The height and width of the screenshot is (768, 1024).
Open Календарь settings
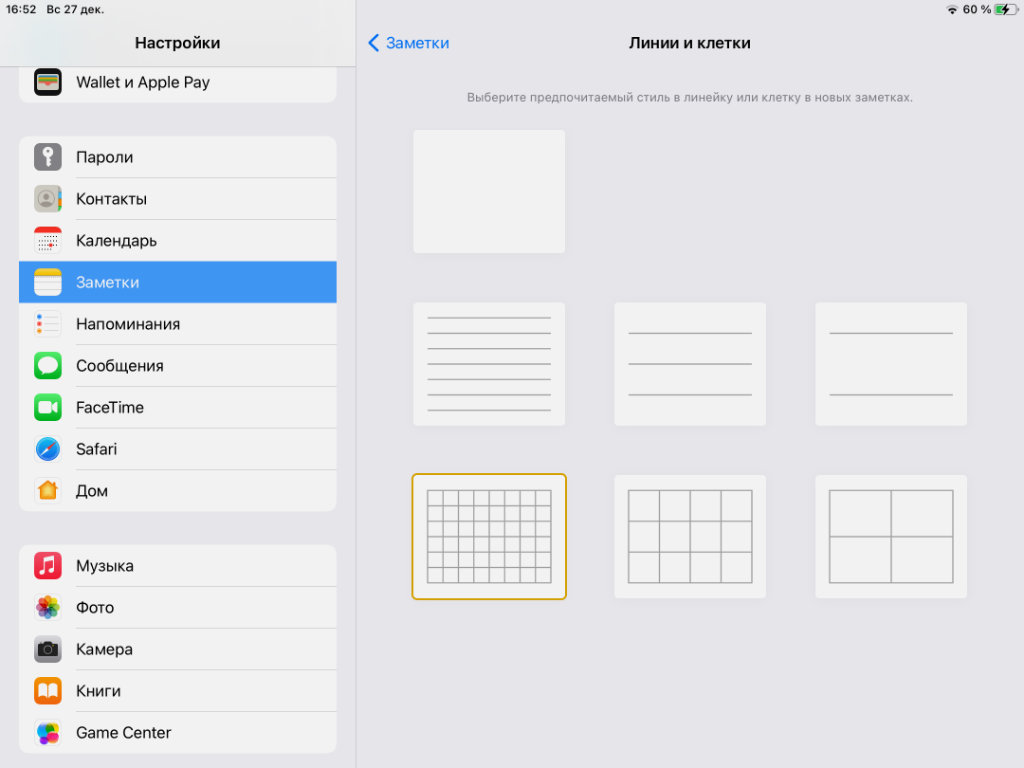178,240
